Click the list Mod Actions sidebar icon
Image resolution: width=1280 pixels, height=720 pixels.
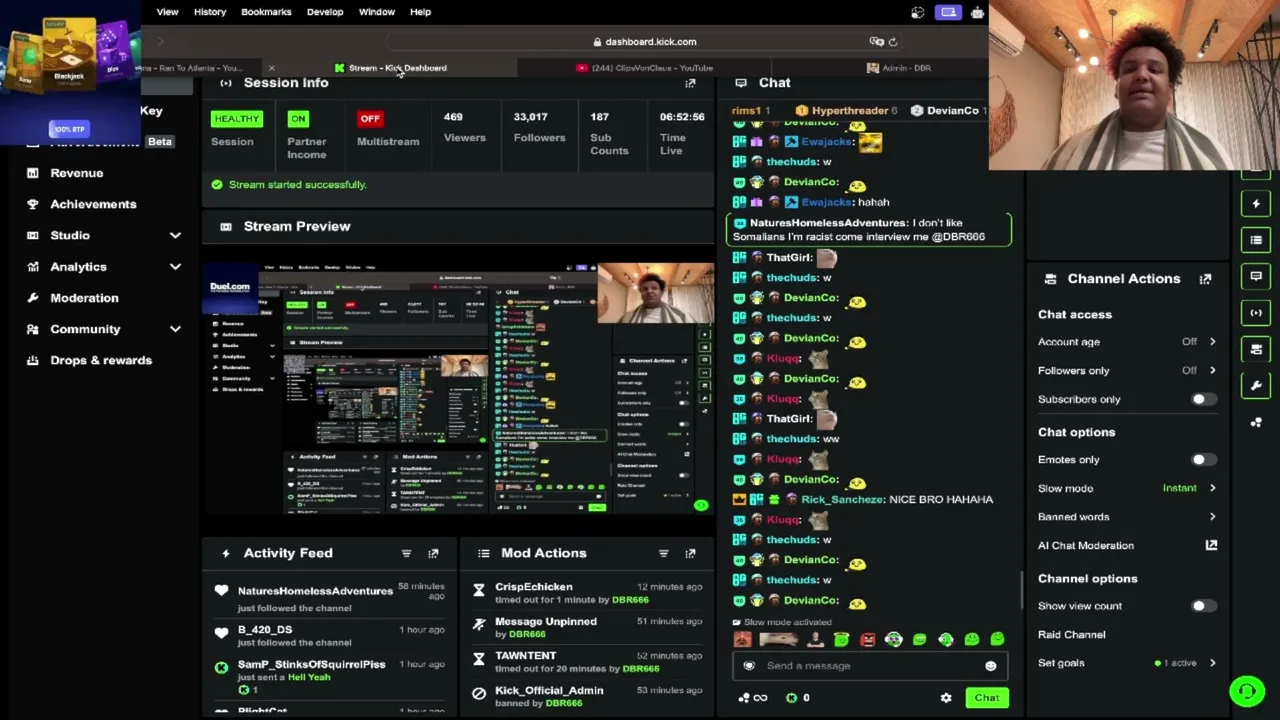click(1256, 240)
